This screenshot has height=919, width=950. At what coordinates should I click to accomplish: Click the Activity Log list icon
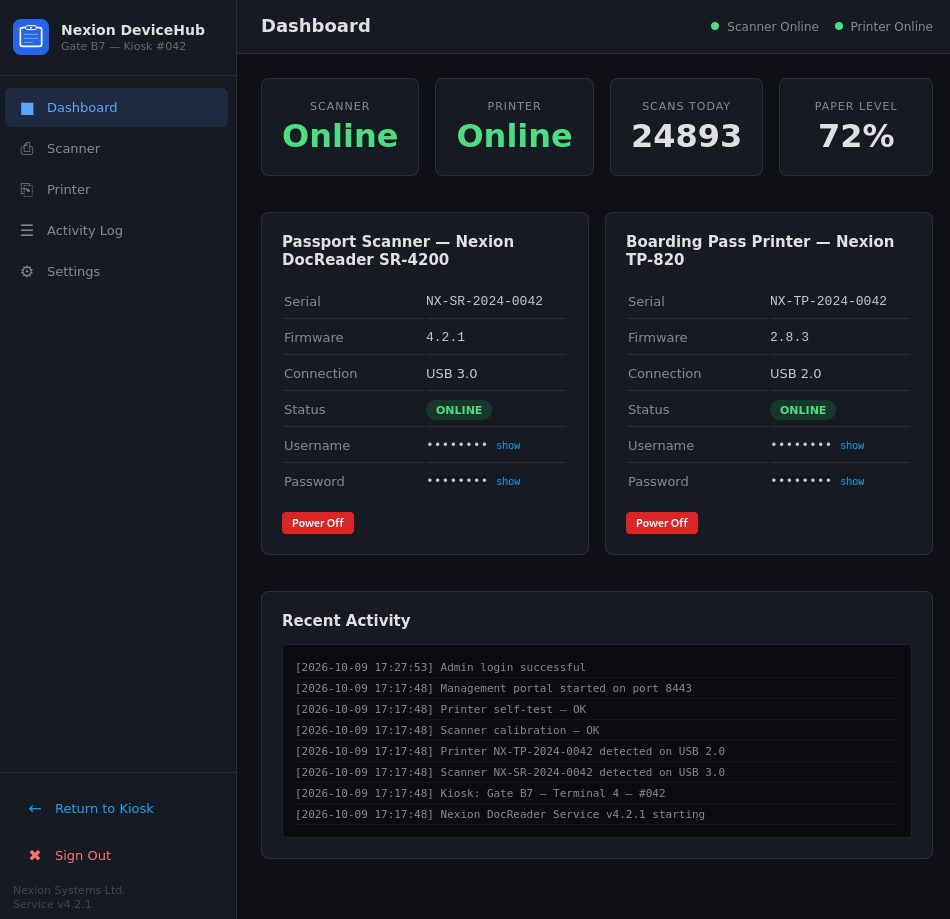[x=27, y=231]
